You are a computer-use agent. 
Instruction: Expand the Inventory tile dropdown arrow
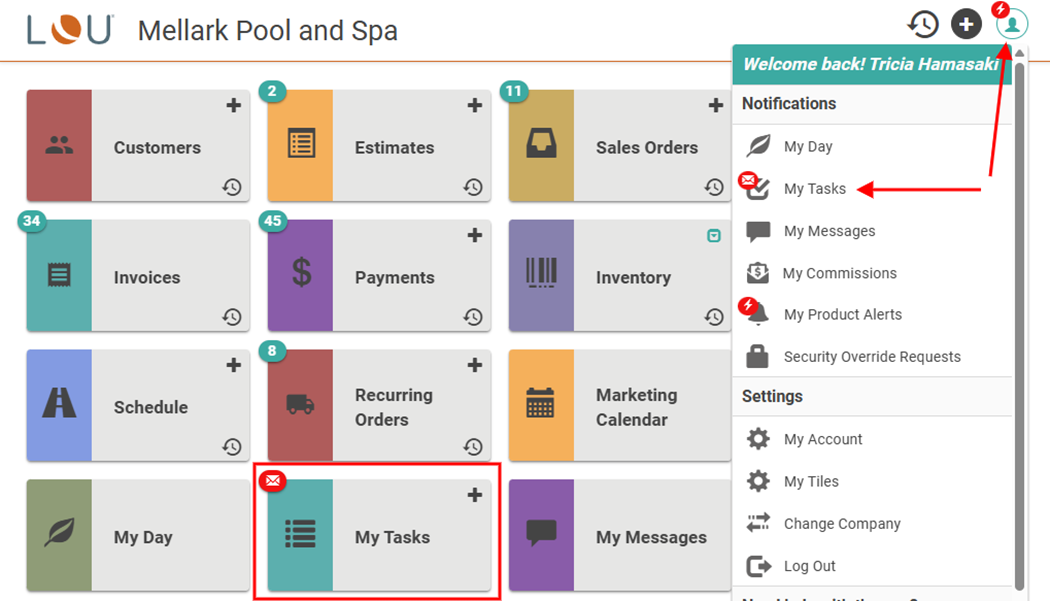coord(714,236)
